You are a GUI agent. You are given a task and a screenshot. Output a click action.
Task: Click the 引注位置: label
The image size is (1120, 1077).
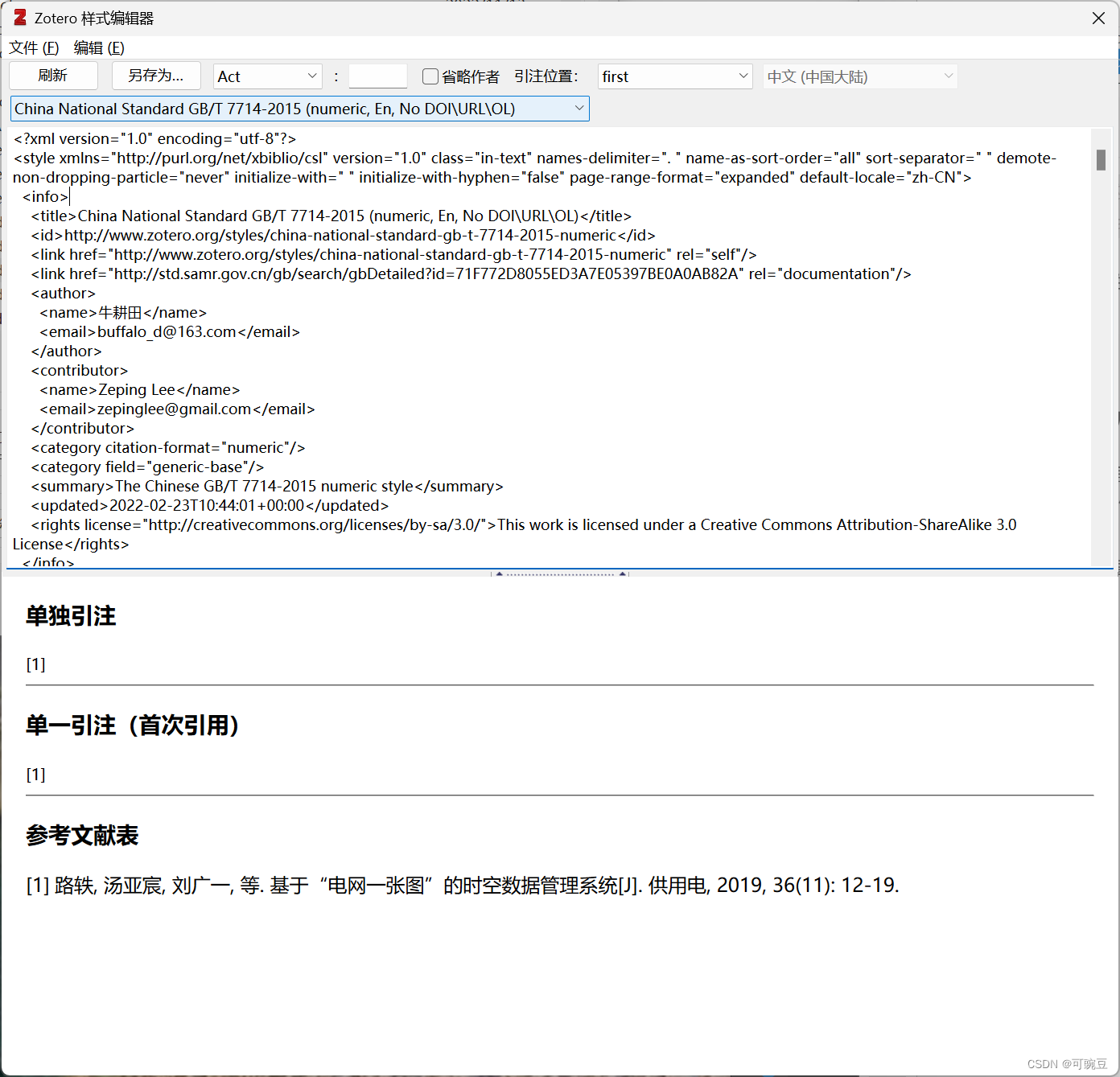[546, 76]
